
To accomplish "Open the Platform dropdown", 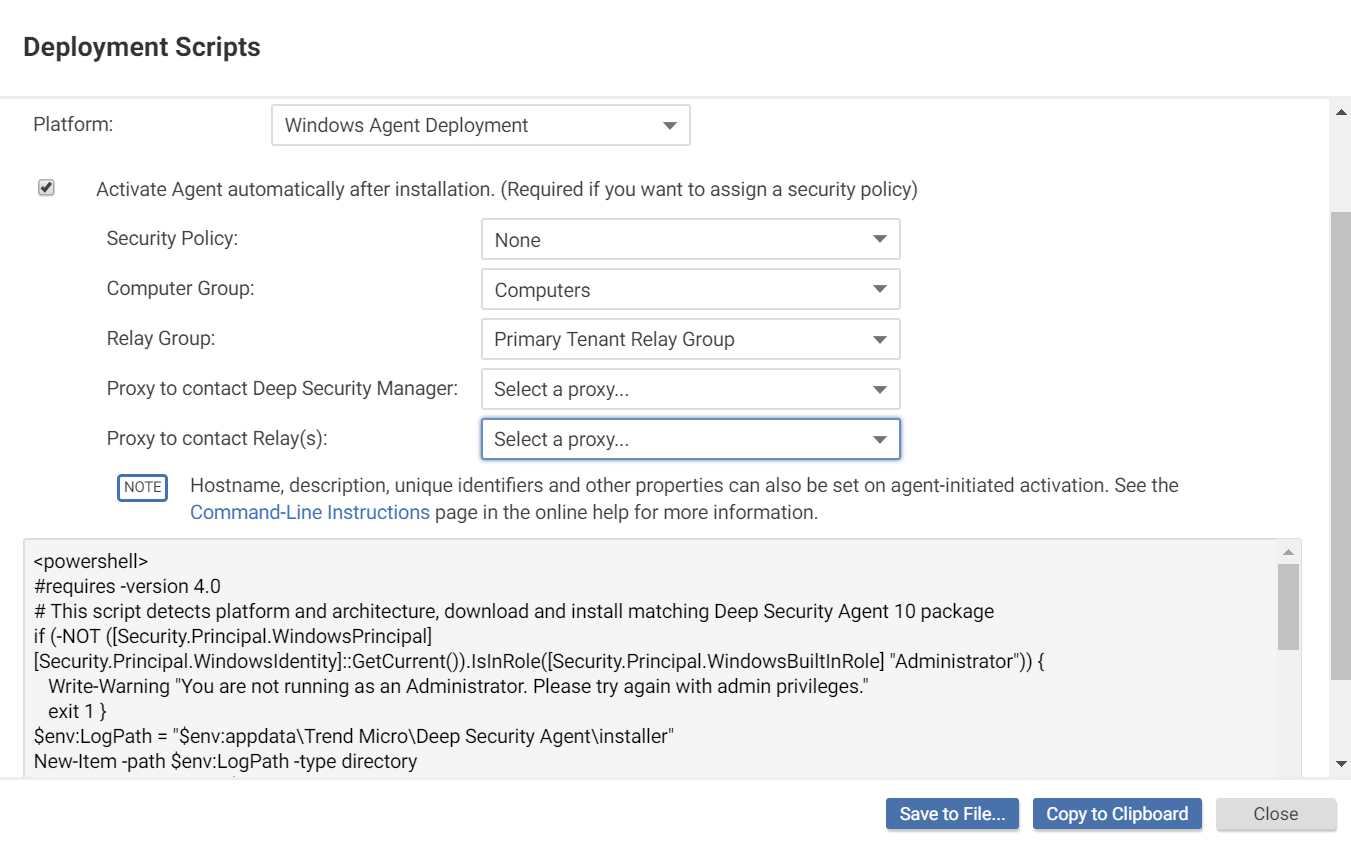I will (480, 126).
